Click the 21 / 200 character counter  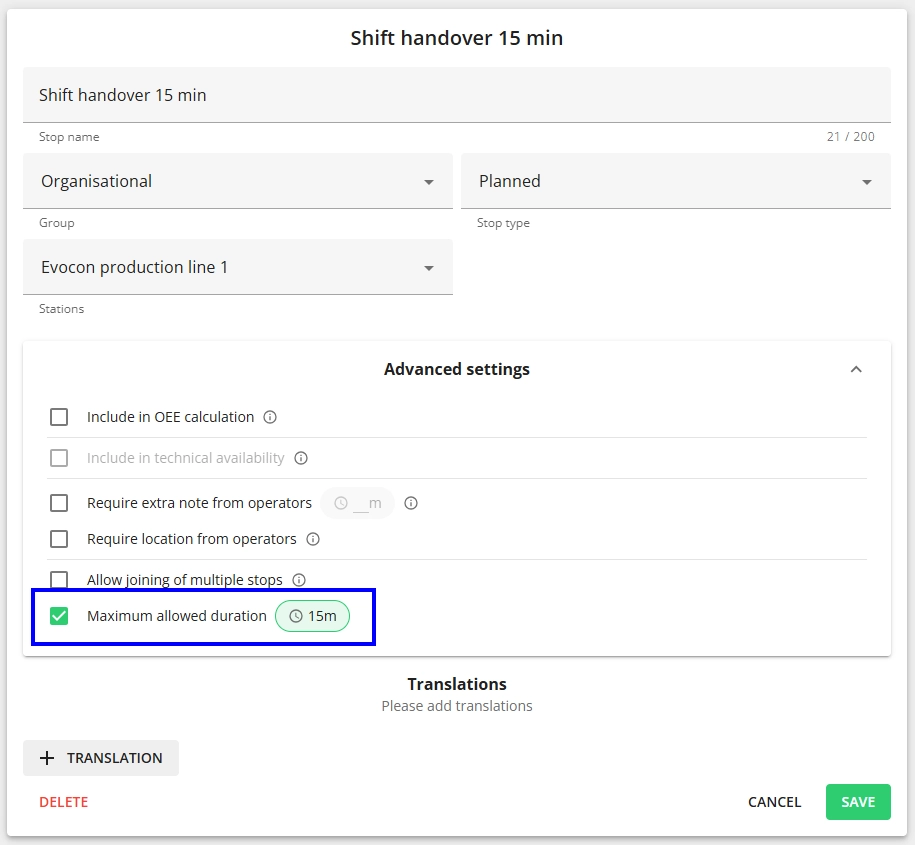[850, 137]
